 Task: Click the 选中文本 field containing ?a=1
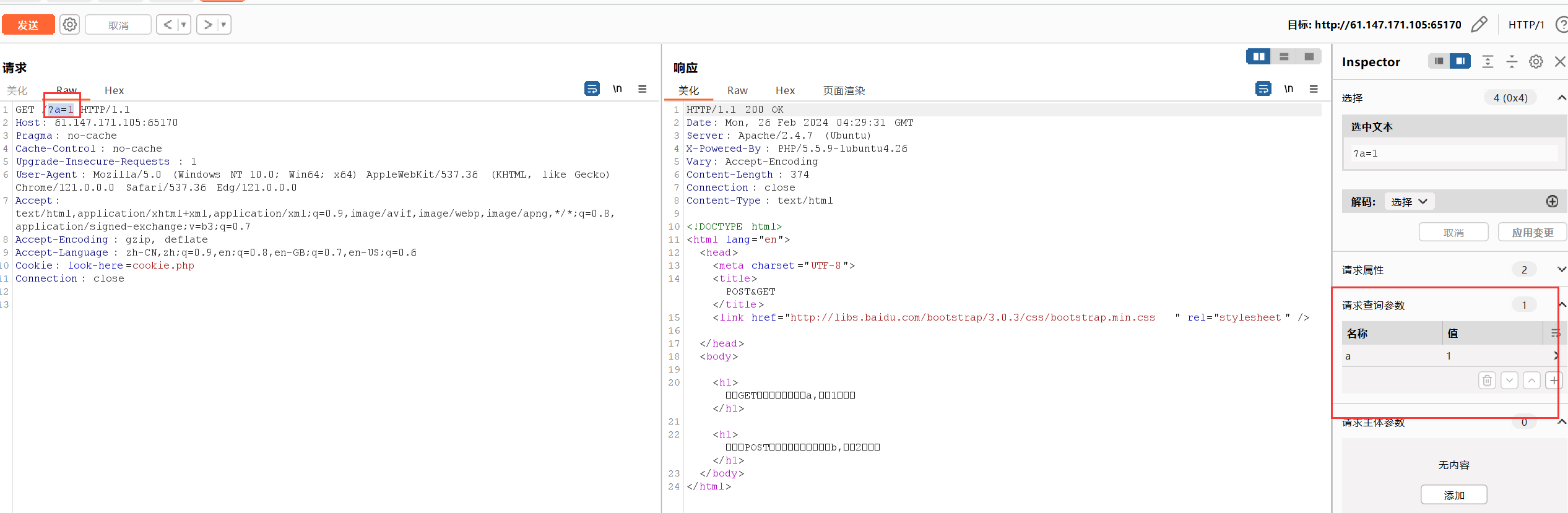(x=1453, y=153)
